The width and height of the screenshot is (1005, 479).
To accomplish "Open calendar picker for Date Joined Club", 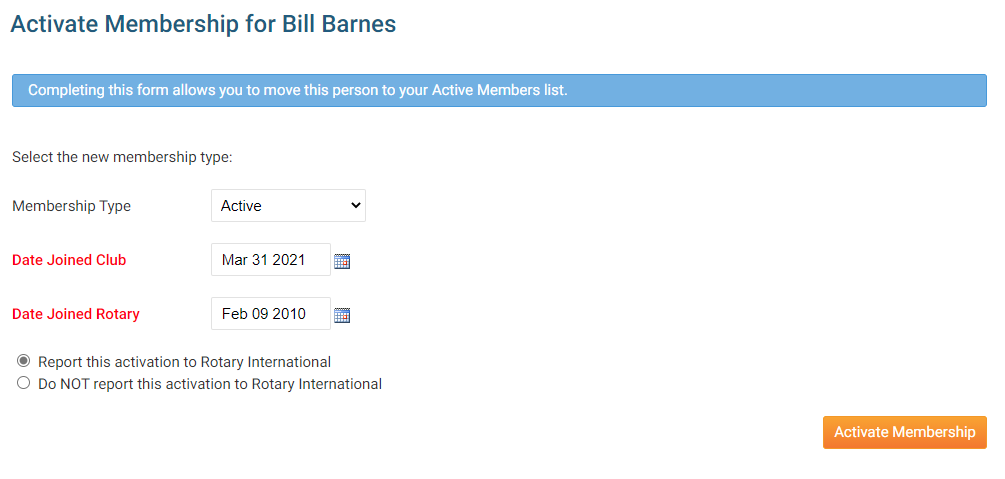I will coord(342,261).
